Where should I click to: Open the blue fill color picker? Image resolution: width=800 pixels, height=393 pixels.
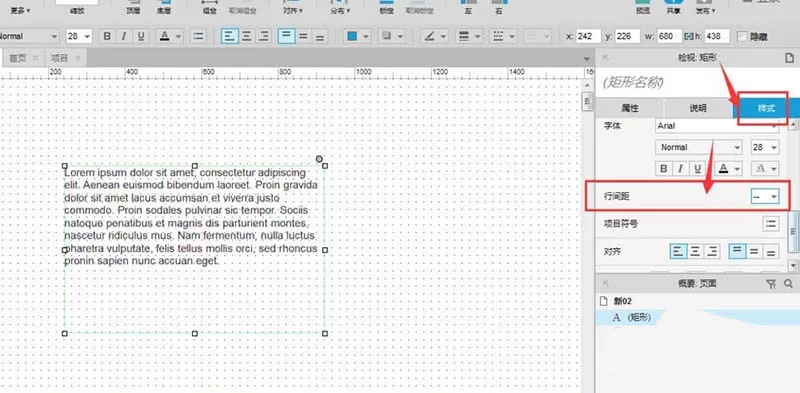coord(357,36)
